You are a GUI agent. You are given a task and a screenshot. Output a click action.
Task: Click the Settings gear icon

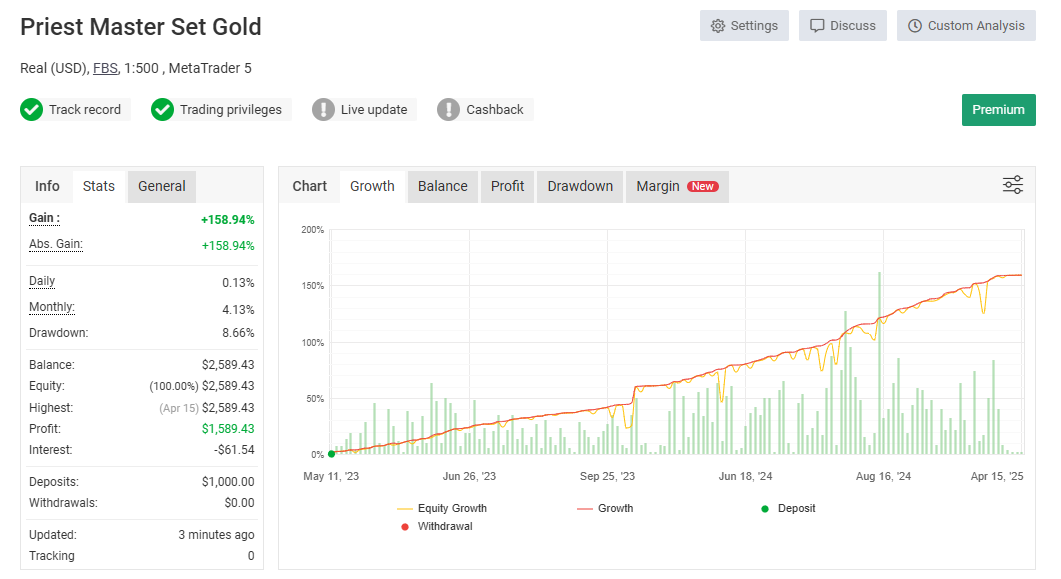[718, 26]
